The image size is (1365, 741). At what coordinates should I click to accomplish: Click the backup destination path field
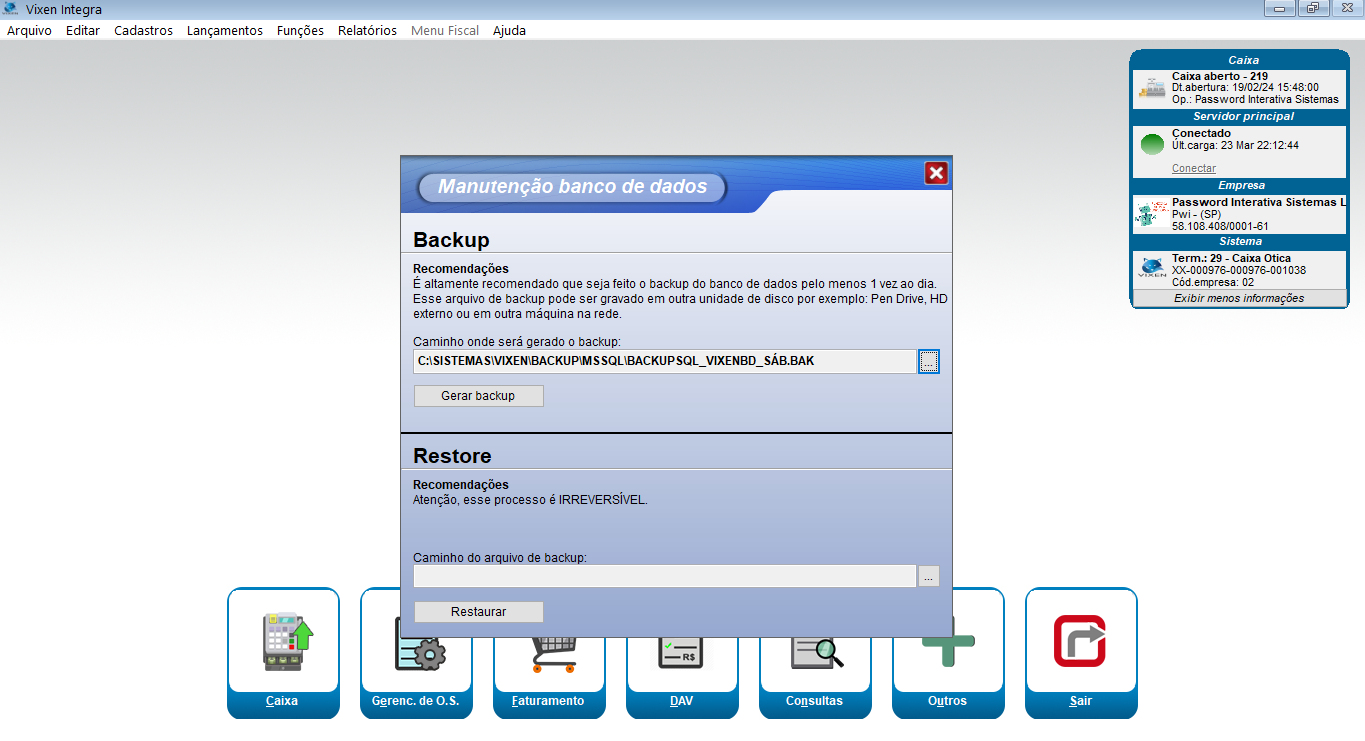[665, 361]
